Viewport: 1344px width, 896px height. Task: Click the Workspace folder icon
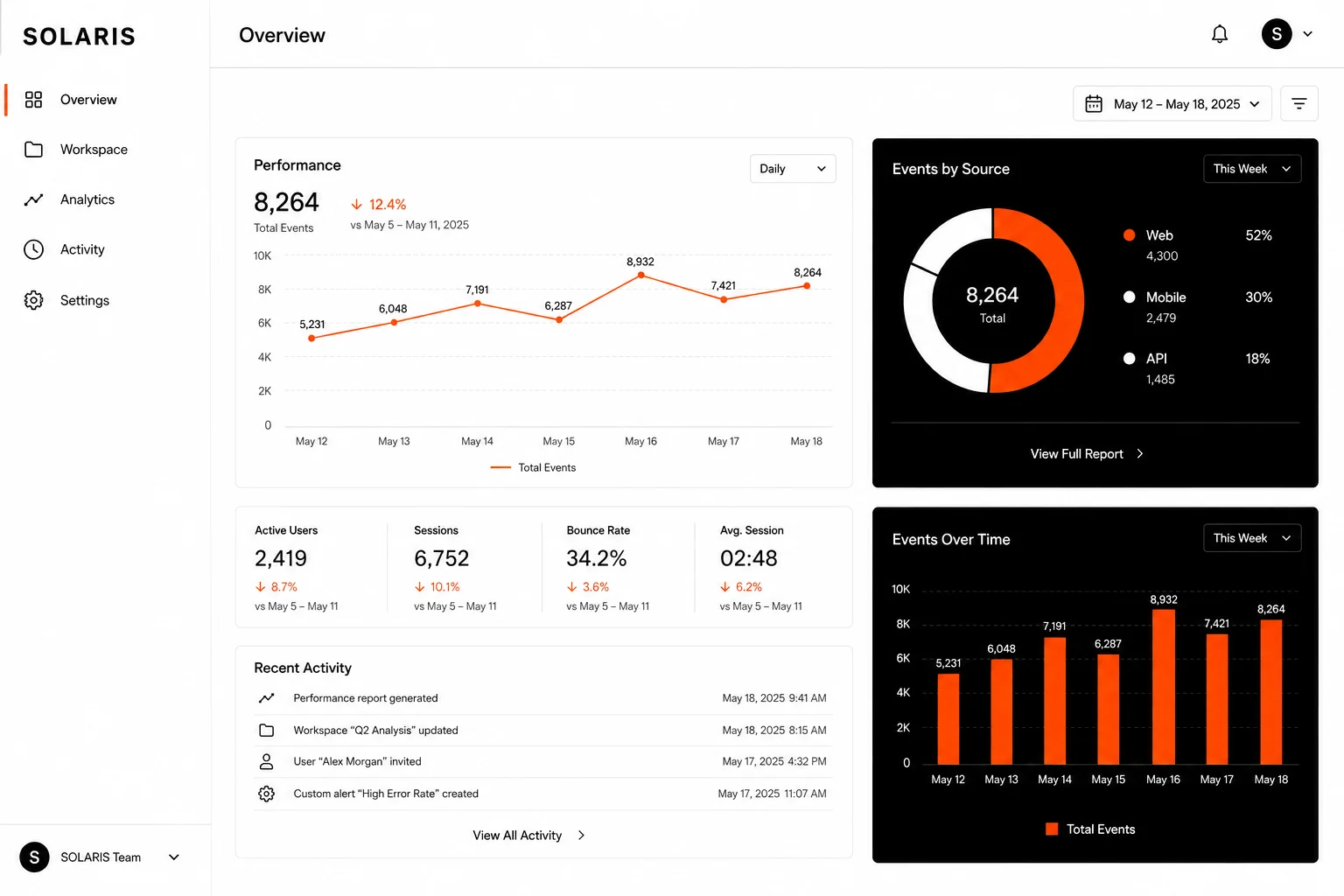click(33, 150)
